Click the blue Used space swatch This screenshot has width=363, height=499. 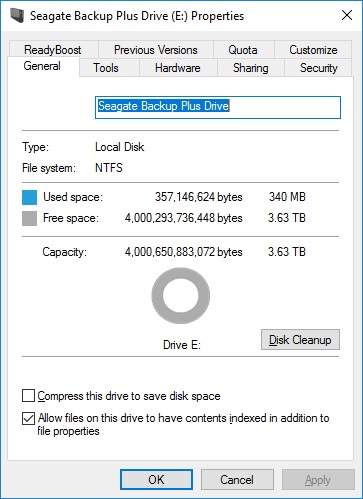[29, 197]
